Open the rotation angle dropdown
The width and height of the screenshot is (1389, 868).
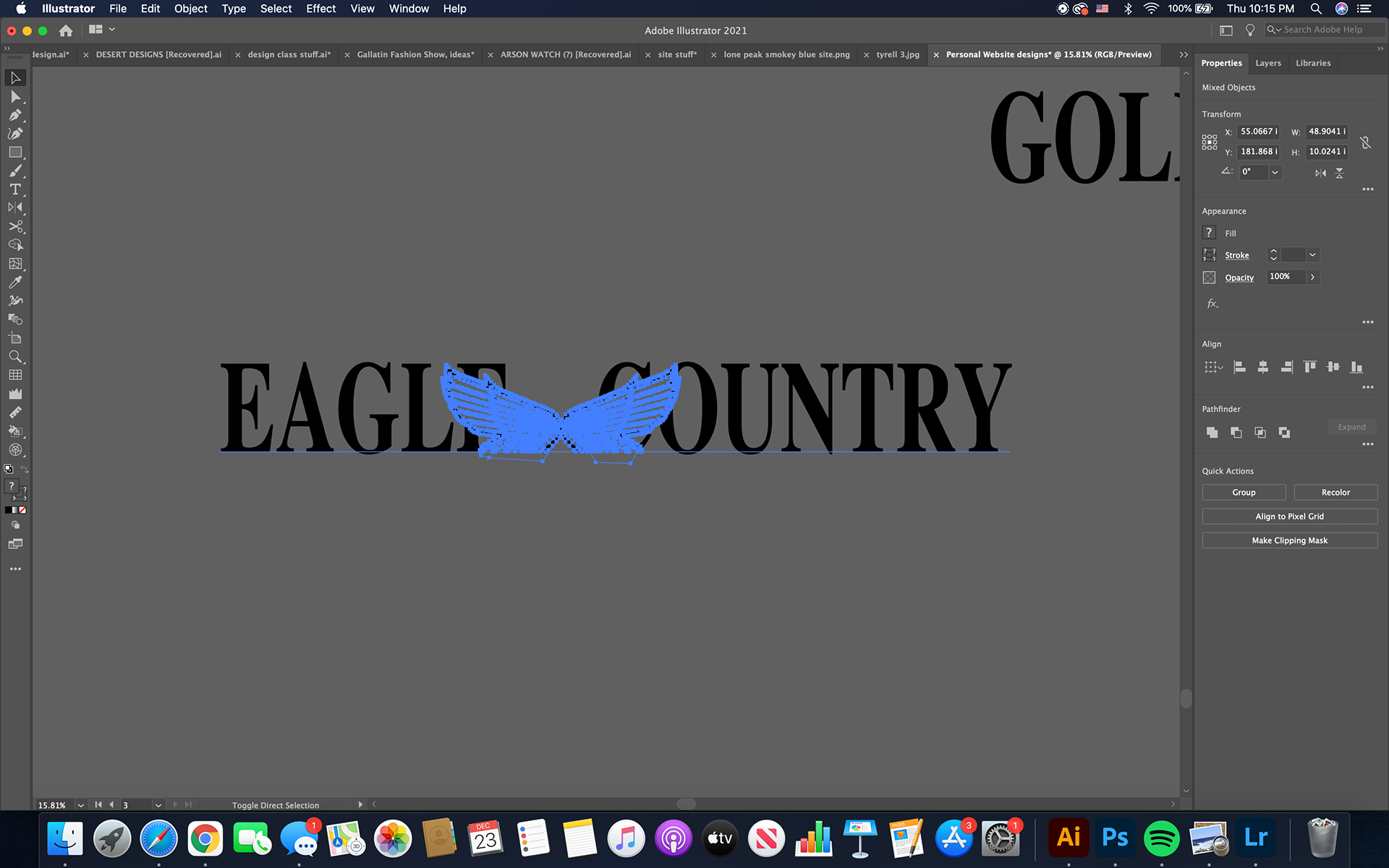(x=1275, y=172)
